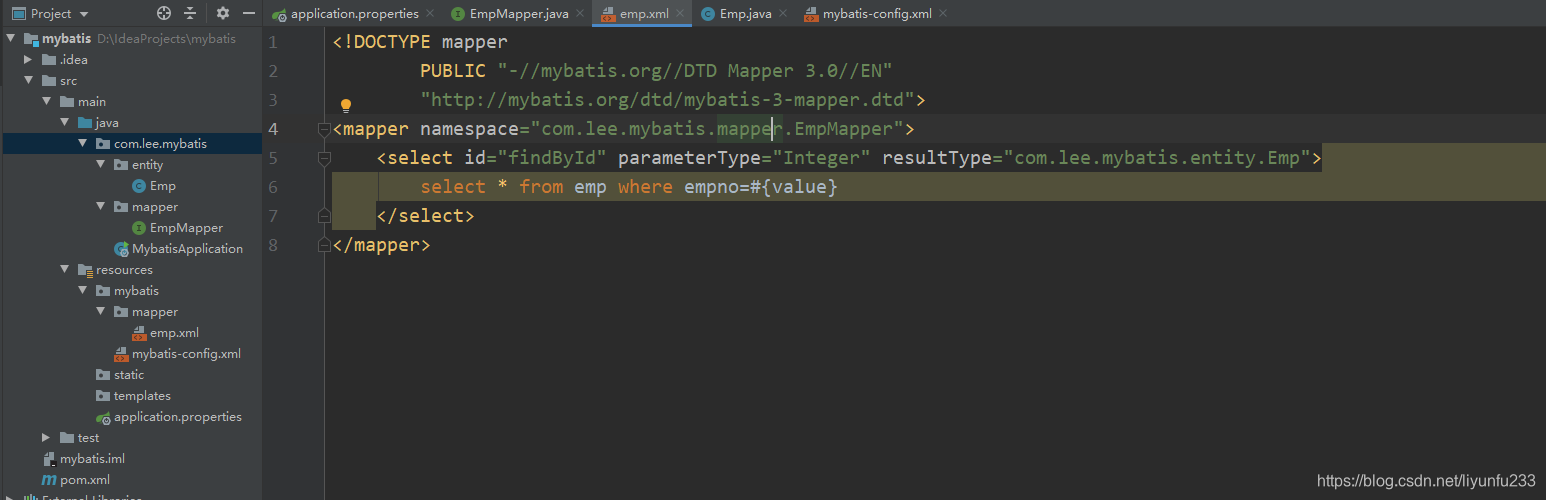
Task: Click the resources folder icon
Action: (85, 270)
